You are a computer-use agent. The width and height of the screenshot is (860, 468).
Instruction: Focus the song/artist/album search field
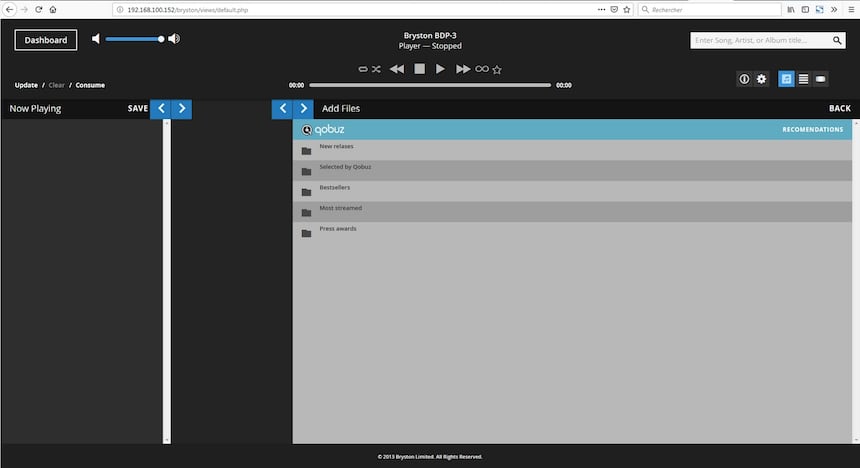[760, 40]
